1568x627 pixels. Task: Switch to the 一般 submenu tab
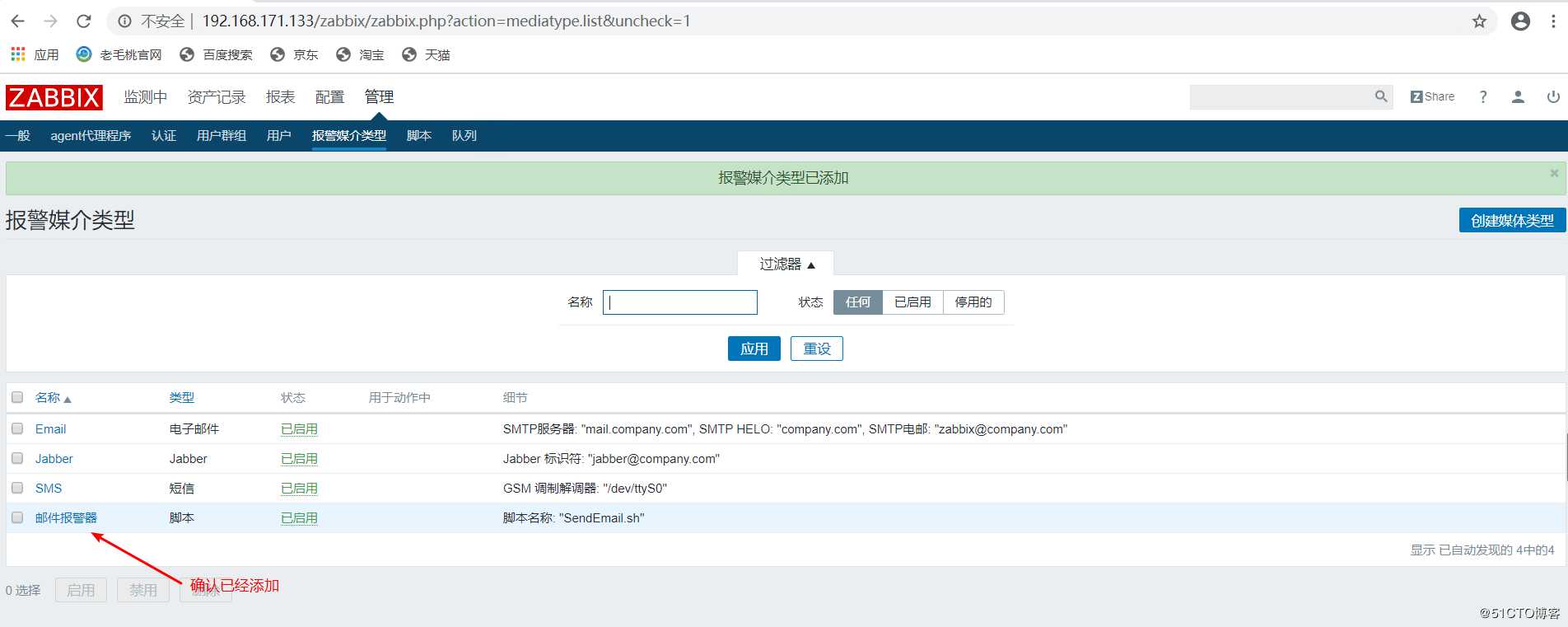pyautogui.click(x=17, y=136)
